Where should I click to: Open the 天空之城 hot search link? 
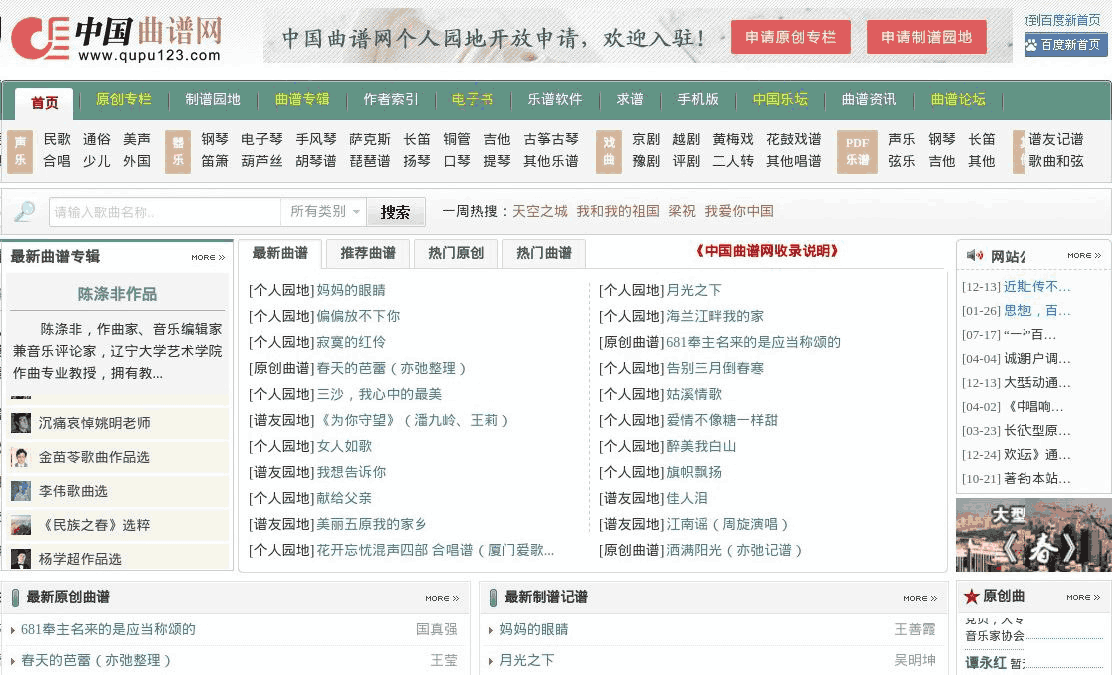(x=539, y=211)
